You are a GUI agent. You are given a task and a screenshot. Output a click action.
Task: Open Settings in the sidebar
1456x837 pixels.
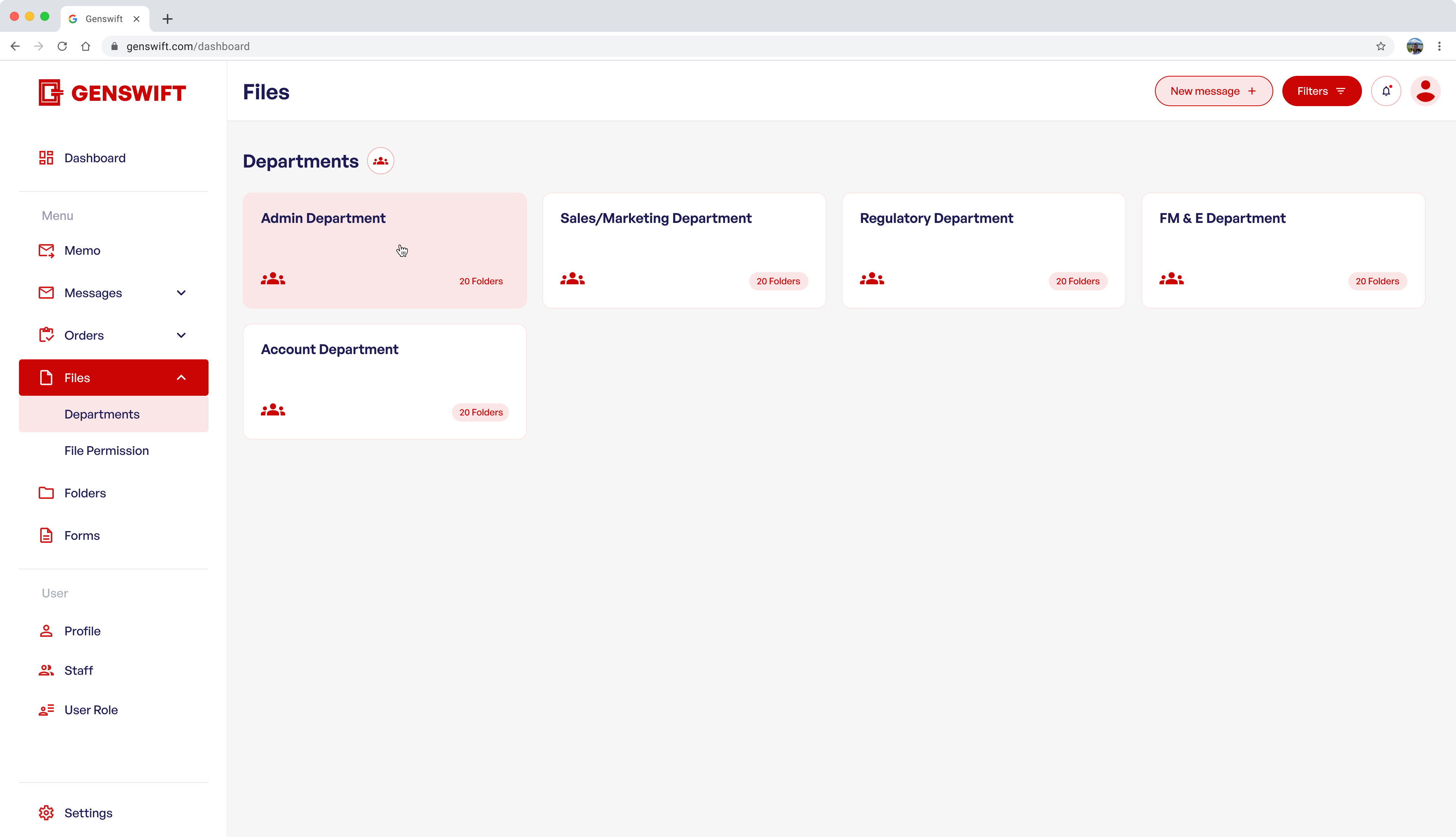88,812
